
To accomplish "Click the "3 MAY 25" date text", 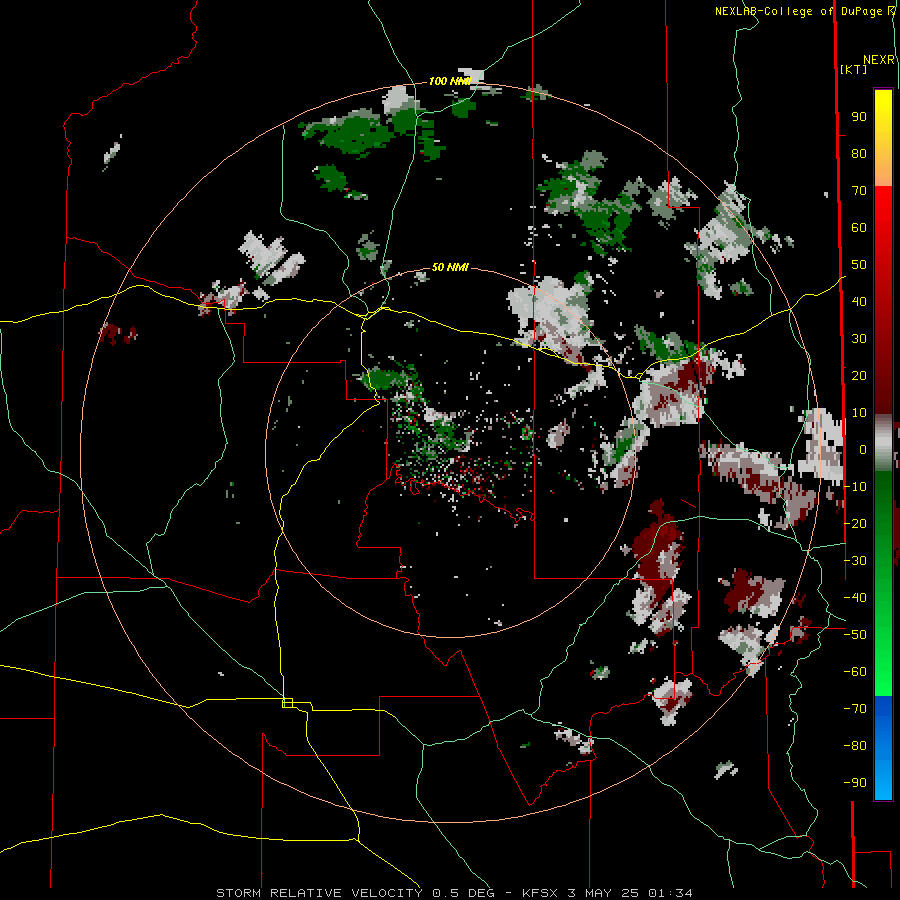I will click(603, 893).
